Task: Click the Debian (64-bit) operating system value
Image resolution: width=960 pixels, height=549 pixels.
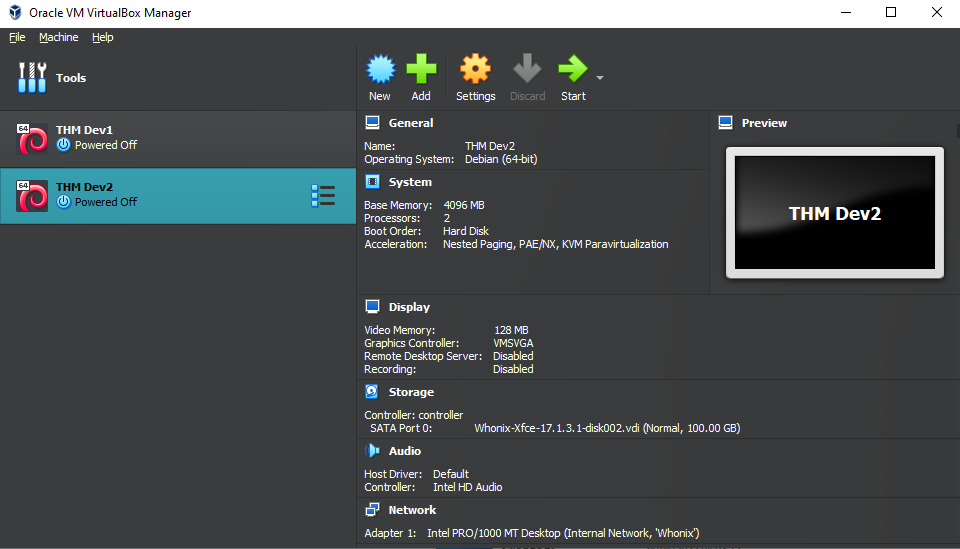Action: [501, 159]
